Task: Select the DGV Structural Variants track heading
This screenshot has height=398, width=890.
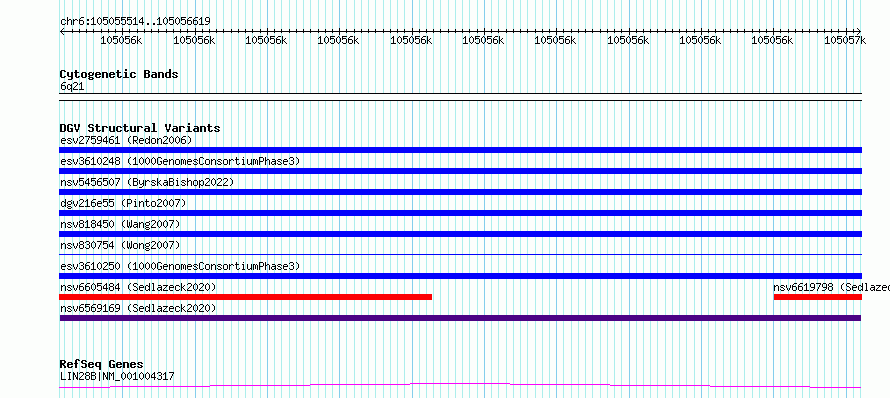Action: 140,128
